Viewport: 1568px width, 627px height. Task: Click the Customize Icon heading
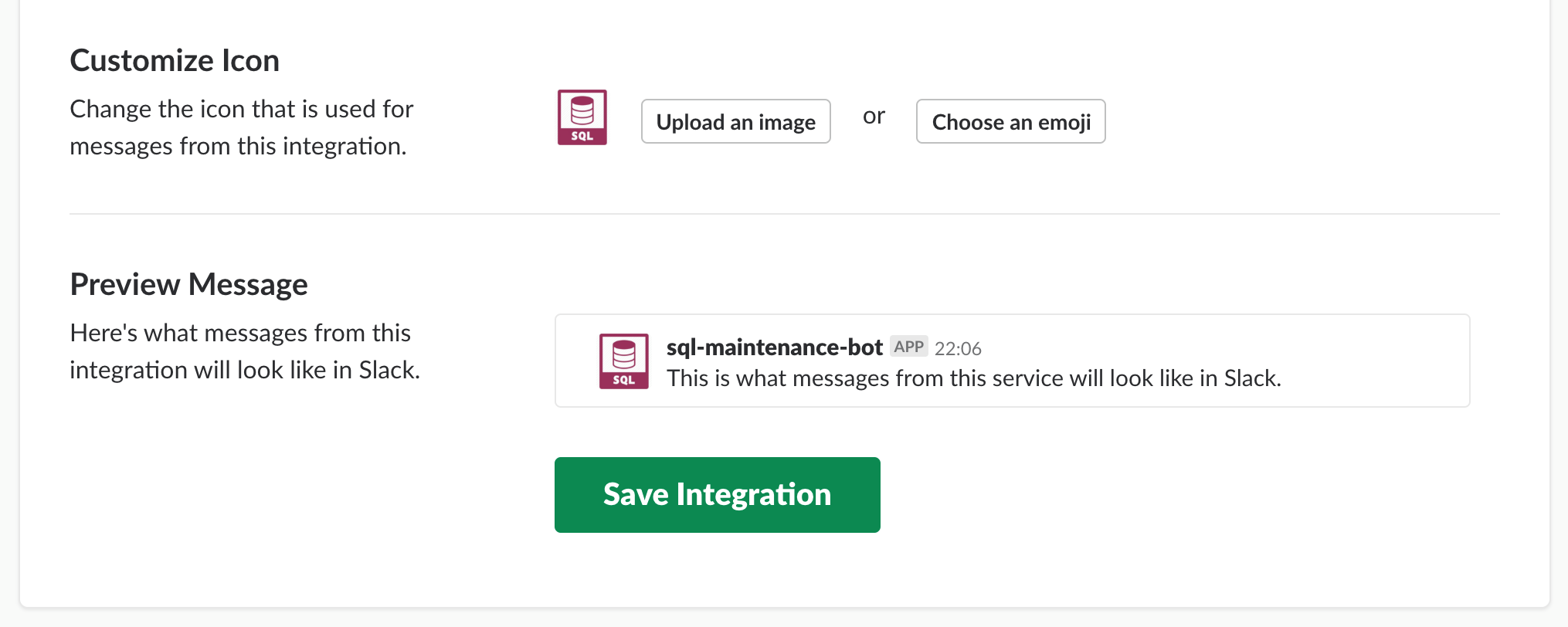(175, 60)
